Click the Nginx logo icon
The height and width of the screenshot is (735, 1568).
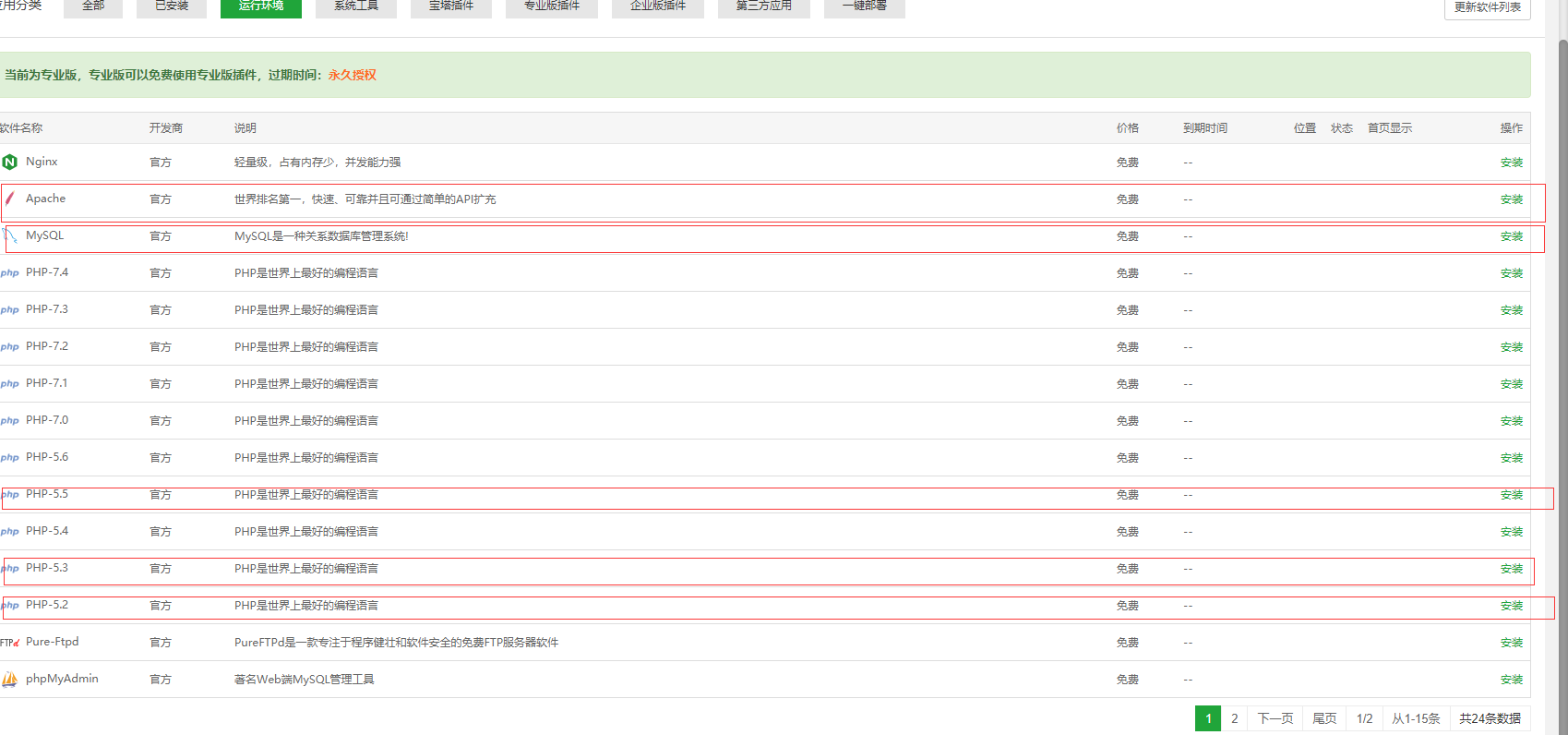tap(9, 163)
